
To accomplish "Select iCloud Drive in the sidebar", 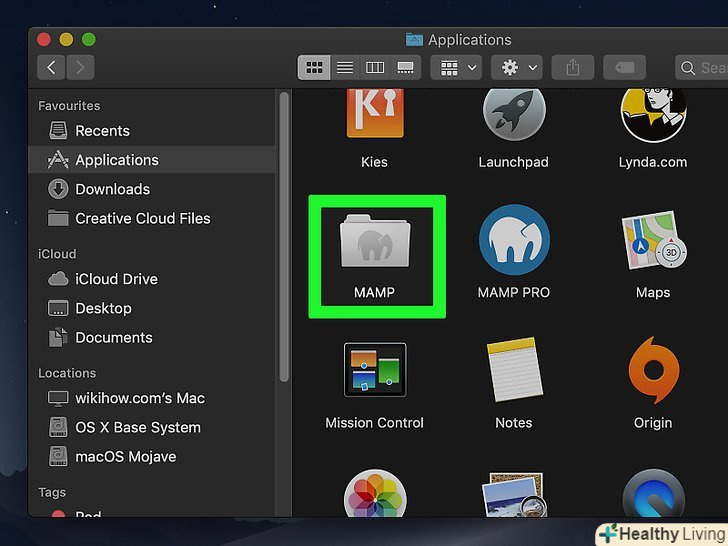I will [116, 279].
